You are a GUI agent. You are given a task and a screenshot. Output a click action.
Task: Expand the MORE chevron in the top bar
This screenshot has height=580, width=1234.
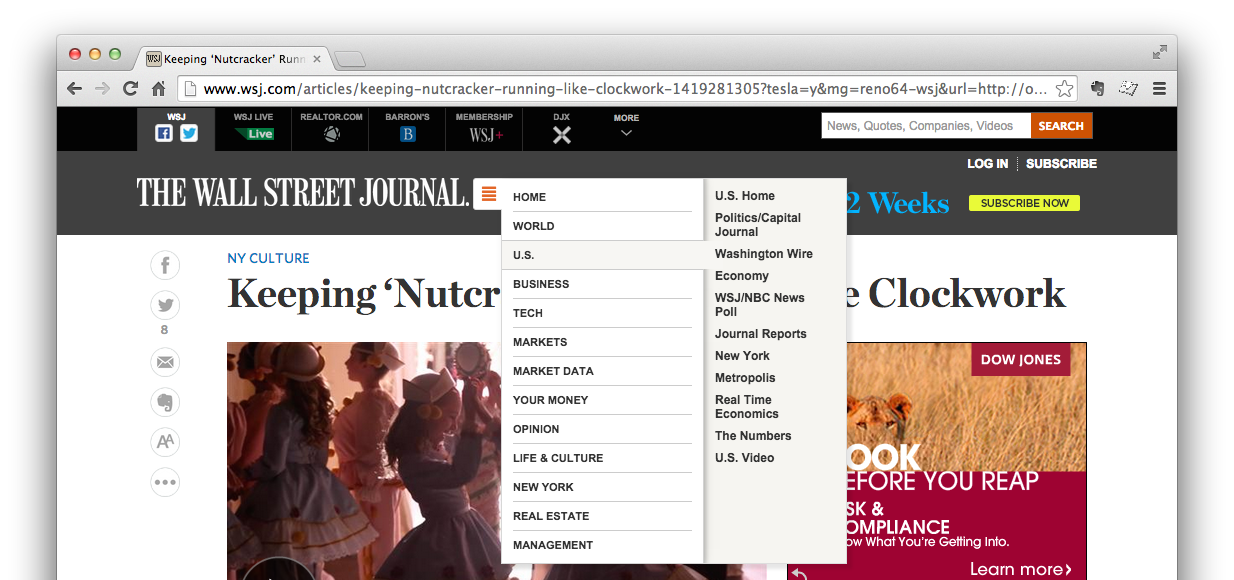[x=625, y=131]
